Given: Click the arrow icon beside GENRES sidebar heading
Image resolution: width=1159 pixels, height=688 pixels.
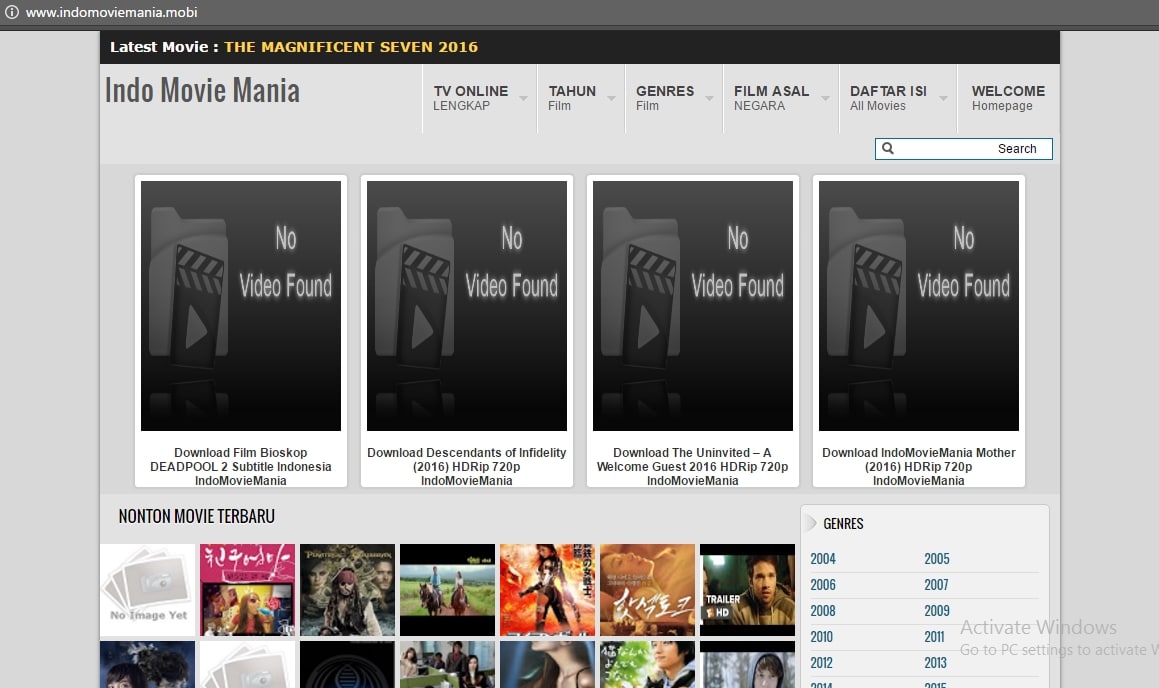Looking at the screenshot, I should [811, 523].
